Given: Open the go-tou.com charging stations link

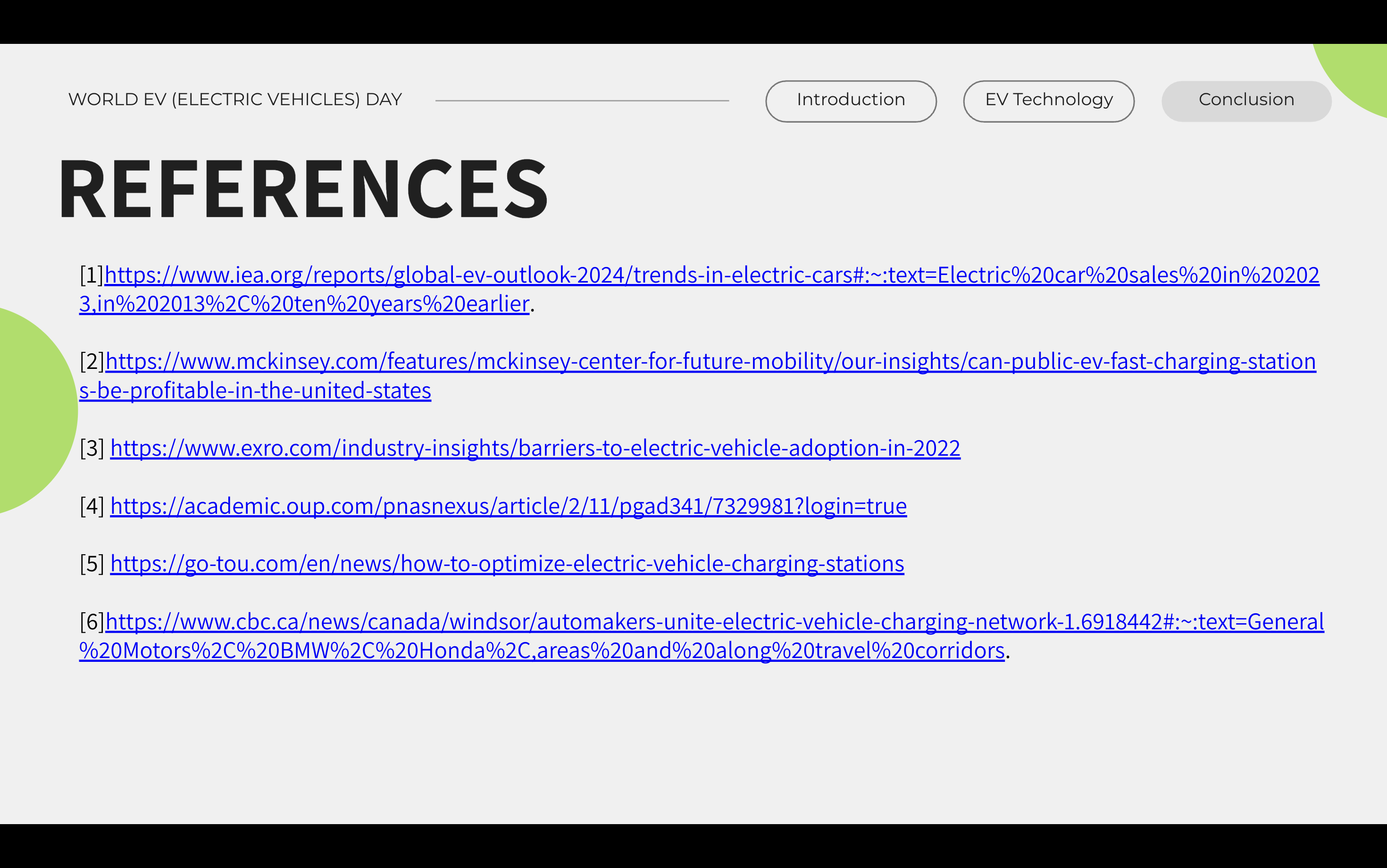Looking at the screenshot, I should tap(507, 564).
